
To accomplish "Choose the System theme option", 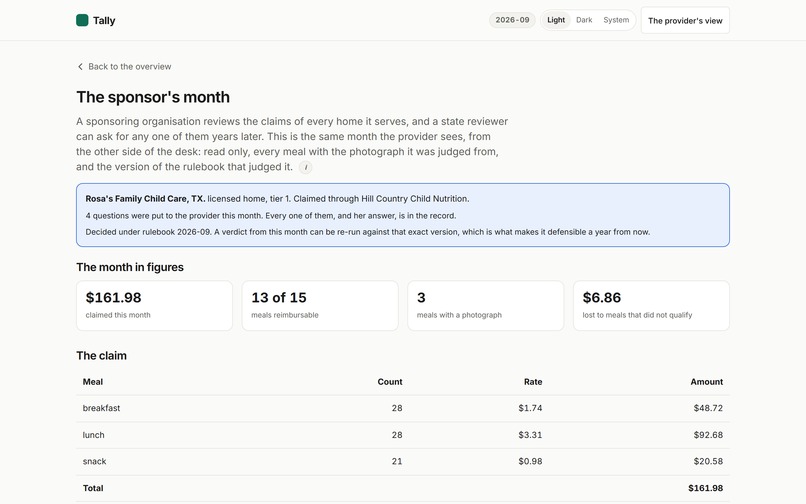I will coord(616,20).
